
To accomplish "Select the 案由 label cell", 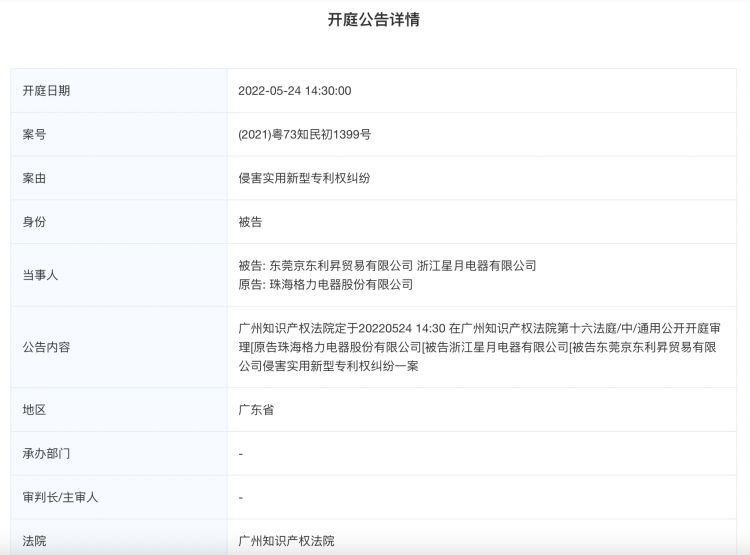I will coord(119,178).
